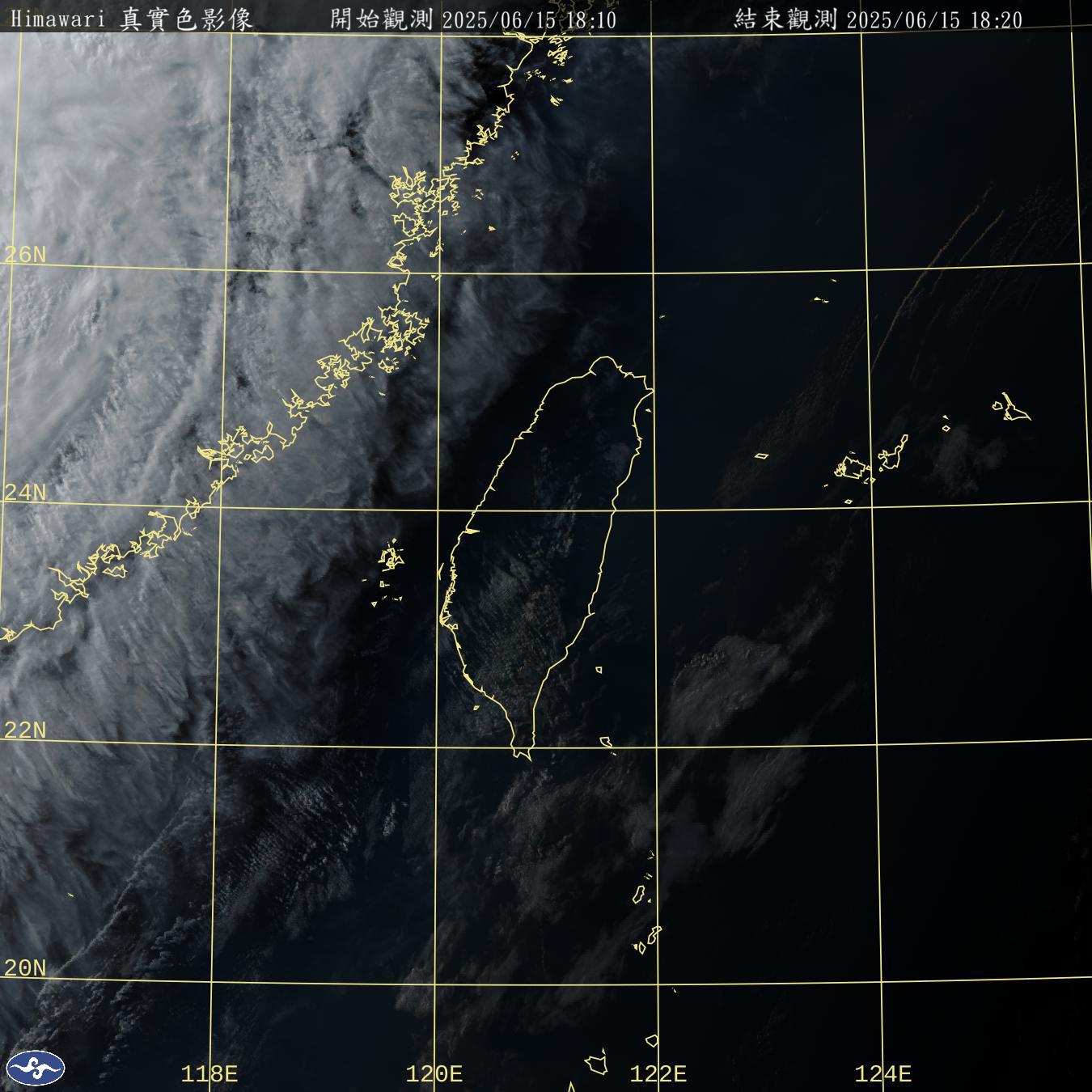This screenshot has width=1092, height=1092.
Task: Click the "22N" latitude label
Action: pyautogui.click(x=25, y=730)
